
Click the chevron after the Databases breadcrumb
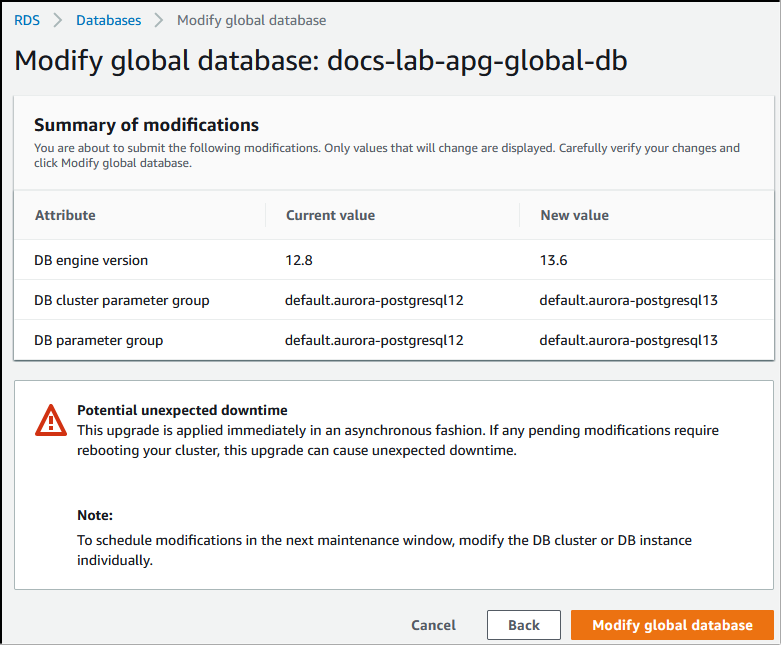[159, 20]
